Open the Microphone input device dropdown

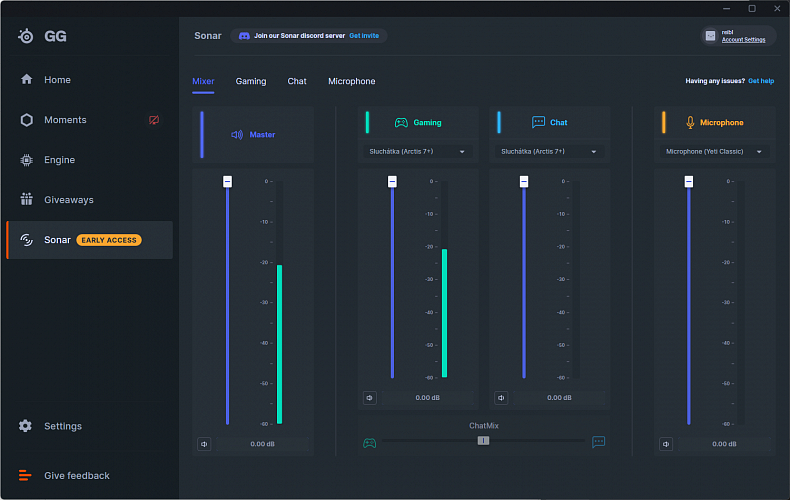pyautogui.click(x=714, y=152)
